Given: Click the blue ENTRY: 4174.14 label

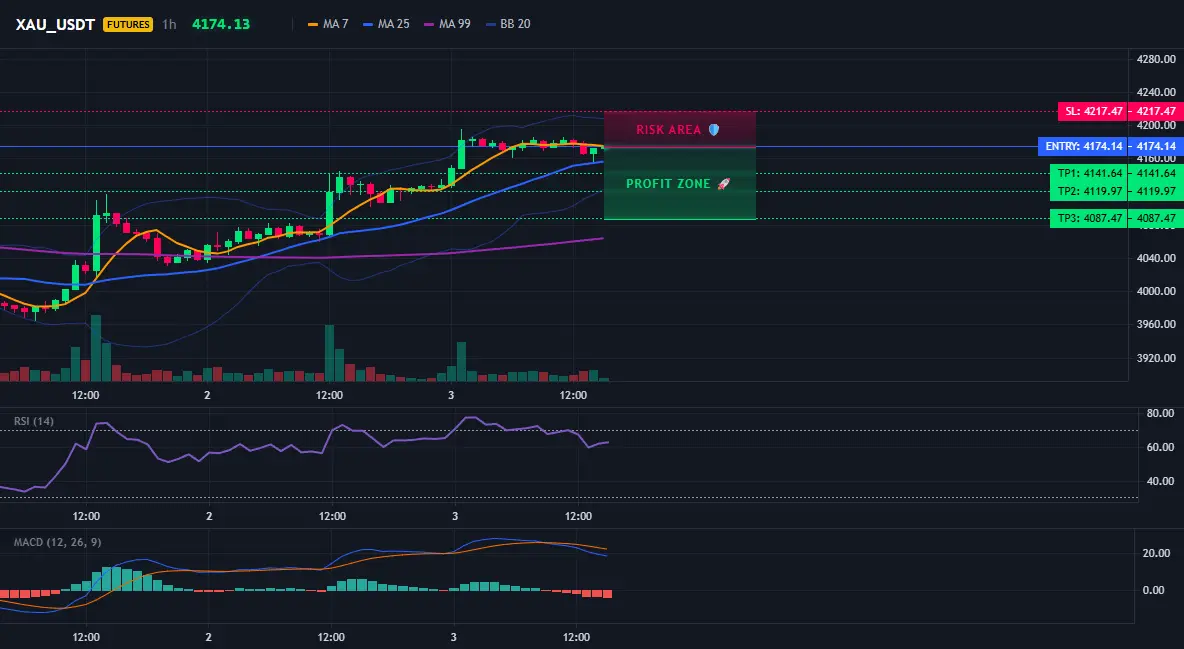Looking at the screenshot, I should tap(1084, 147).
